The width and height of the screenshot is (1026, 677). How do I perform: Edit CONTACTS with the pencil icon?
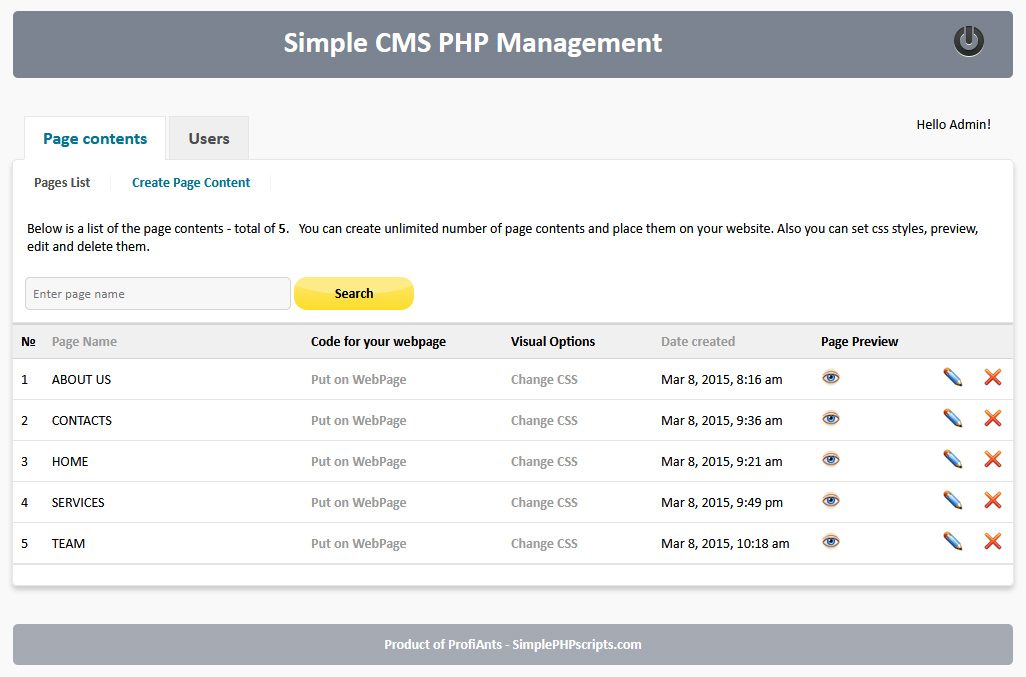click(x=953, y=419)
